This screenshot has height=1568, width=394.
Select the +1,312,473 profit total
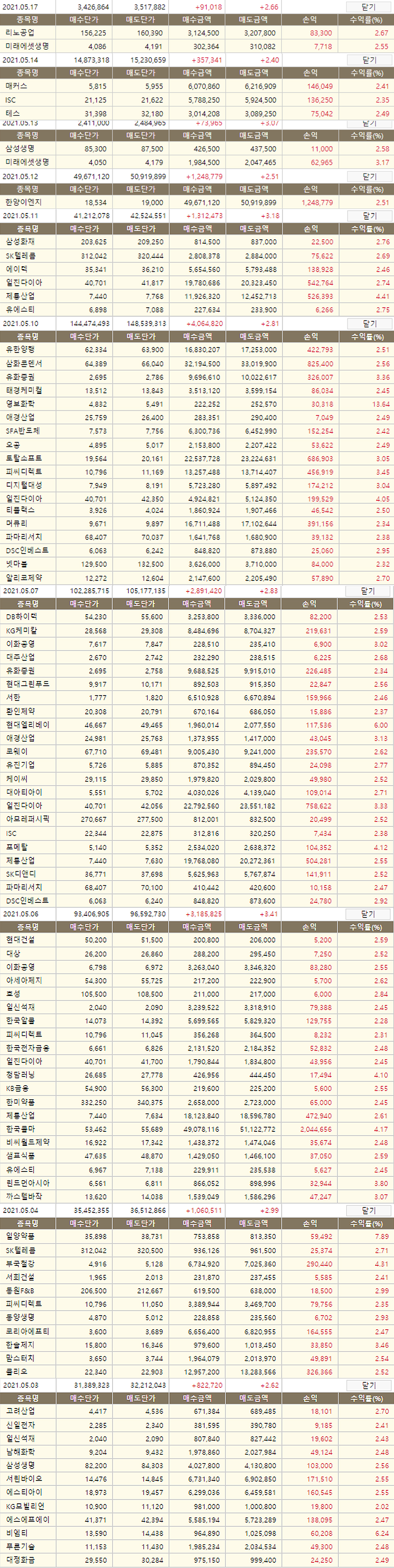[204, 216]
